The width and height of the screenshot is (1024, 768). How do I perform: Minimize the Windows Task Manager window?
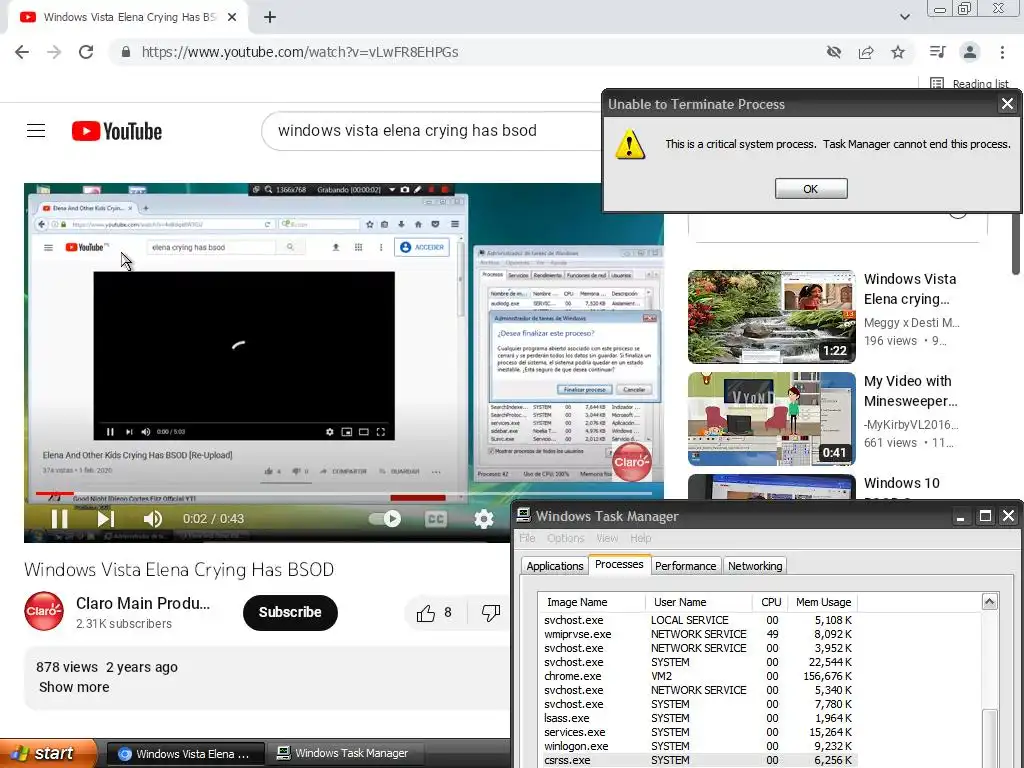(x=960, y=517)
